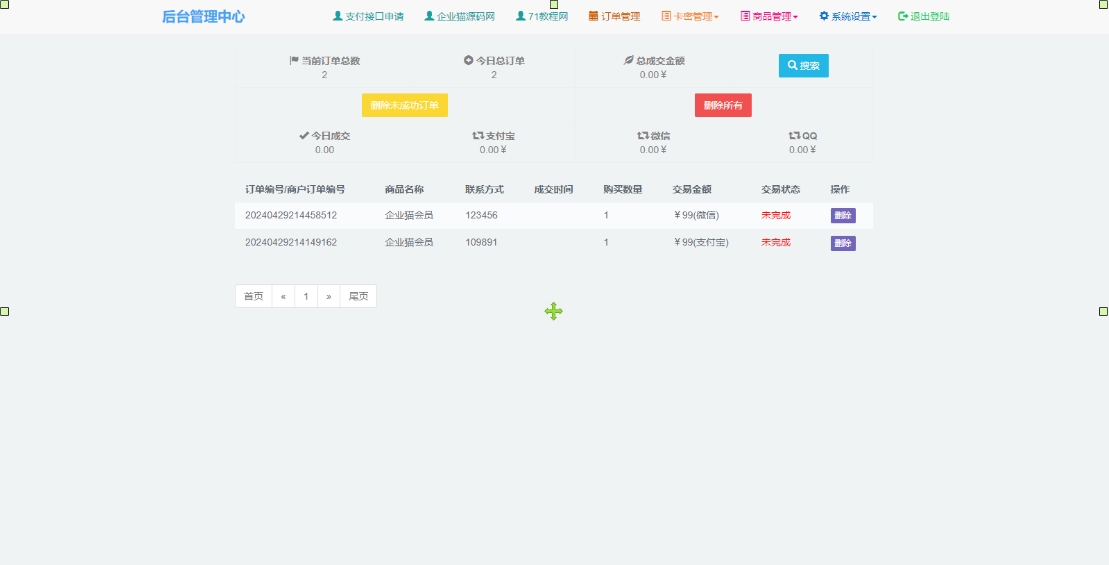Viewport: 1109px width, 565px height.
Task: Open the 系统设置 dropdown menu
Action: pyautogui.click(x=848, y=17)
